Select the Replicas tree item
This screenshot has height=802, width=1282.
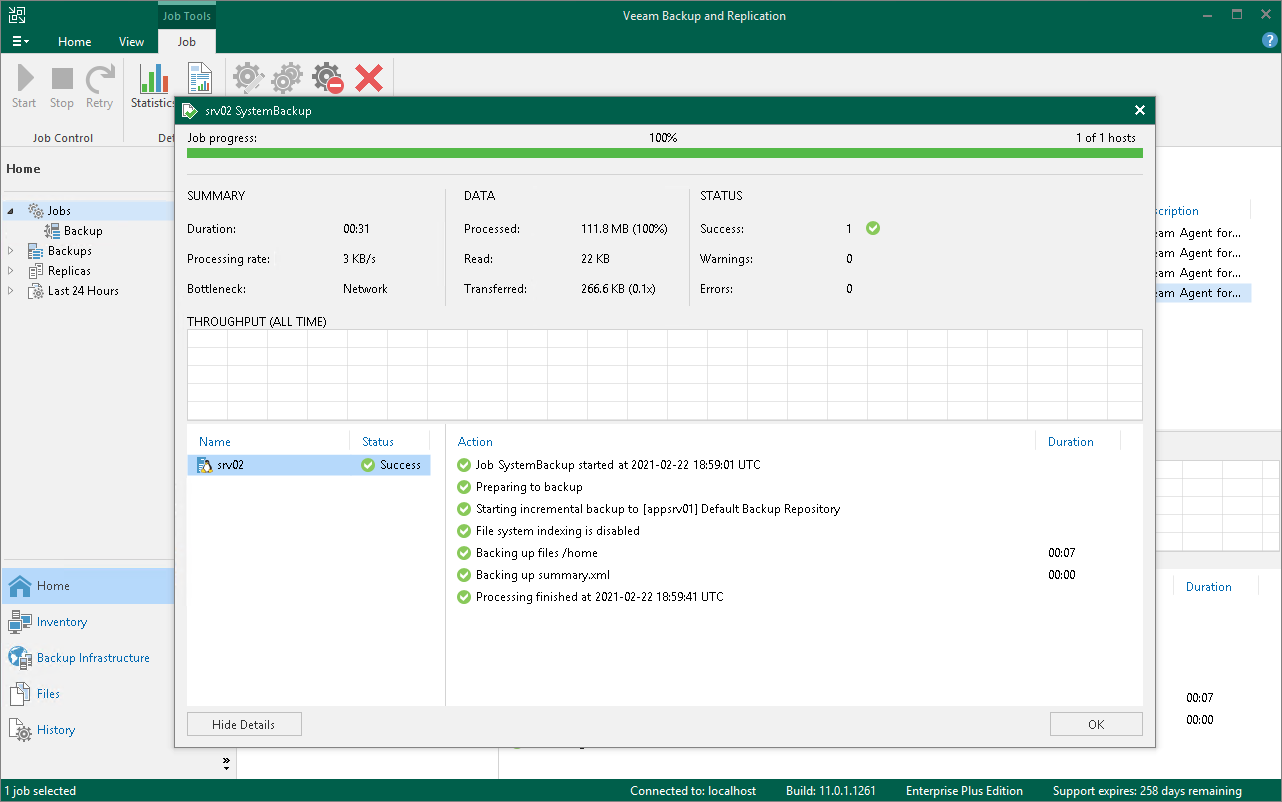(69, 271)
